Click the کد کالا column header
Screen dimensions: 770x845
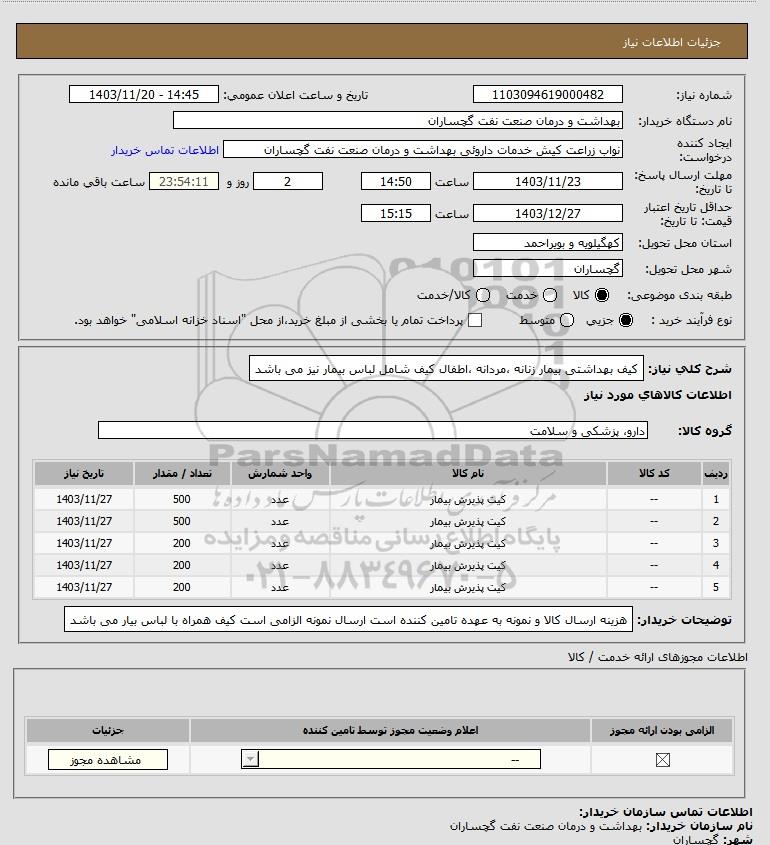click(654, 473)
